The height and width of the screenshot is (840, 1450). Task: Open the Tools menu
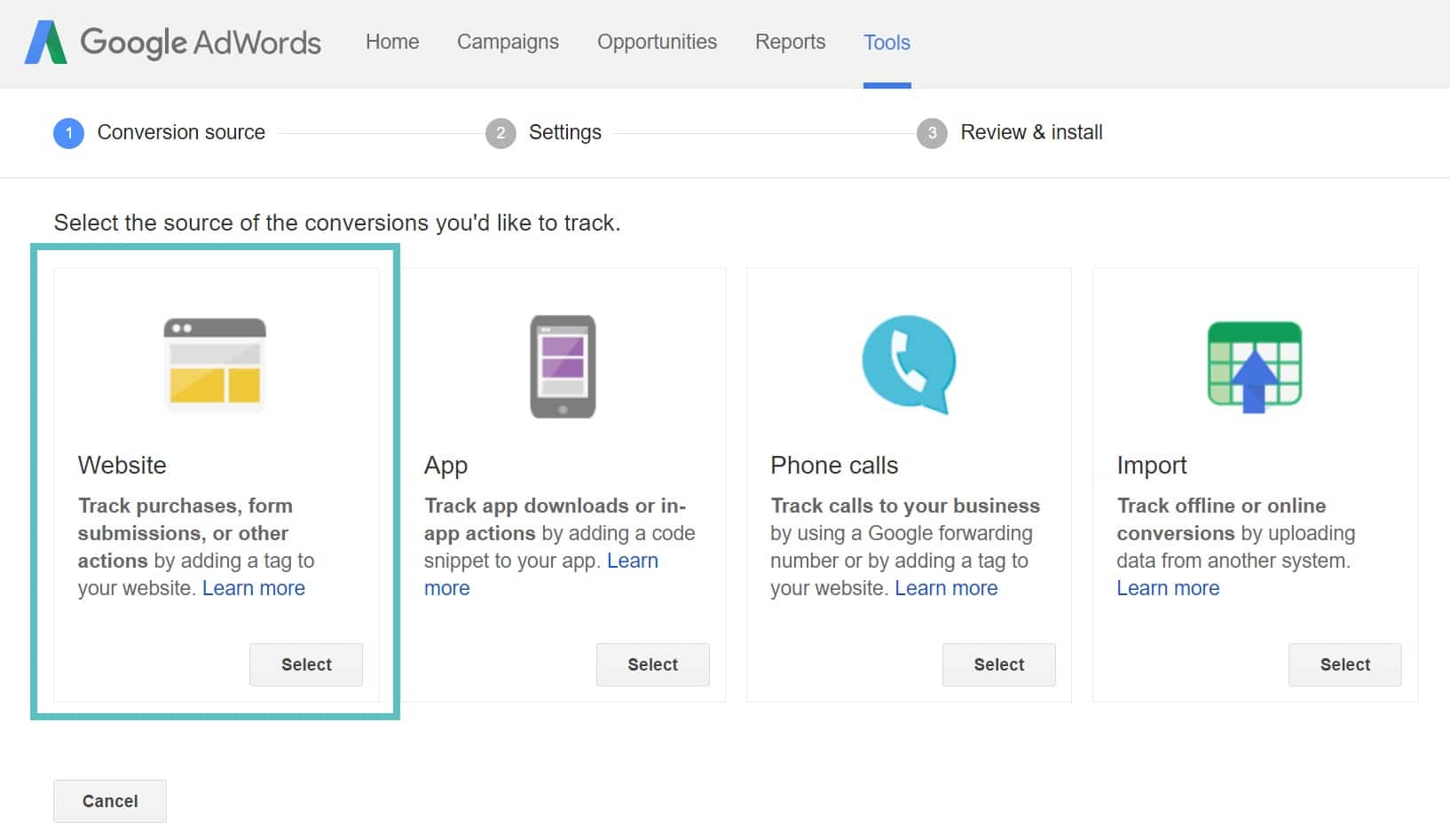pyautogui.click(x=887, y=42)
